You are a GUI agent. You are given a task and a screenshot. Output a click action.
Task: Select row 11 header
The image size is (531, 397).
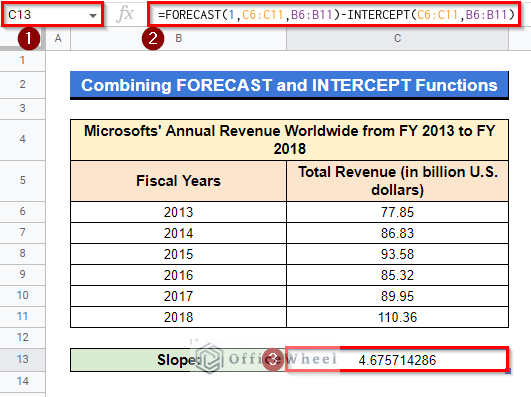point(22,316)
